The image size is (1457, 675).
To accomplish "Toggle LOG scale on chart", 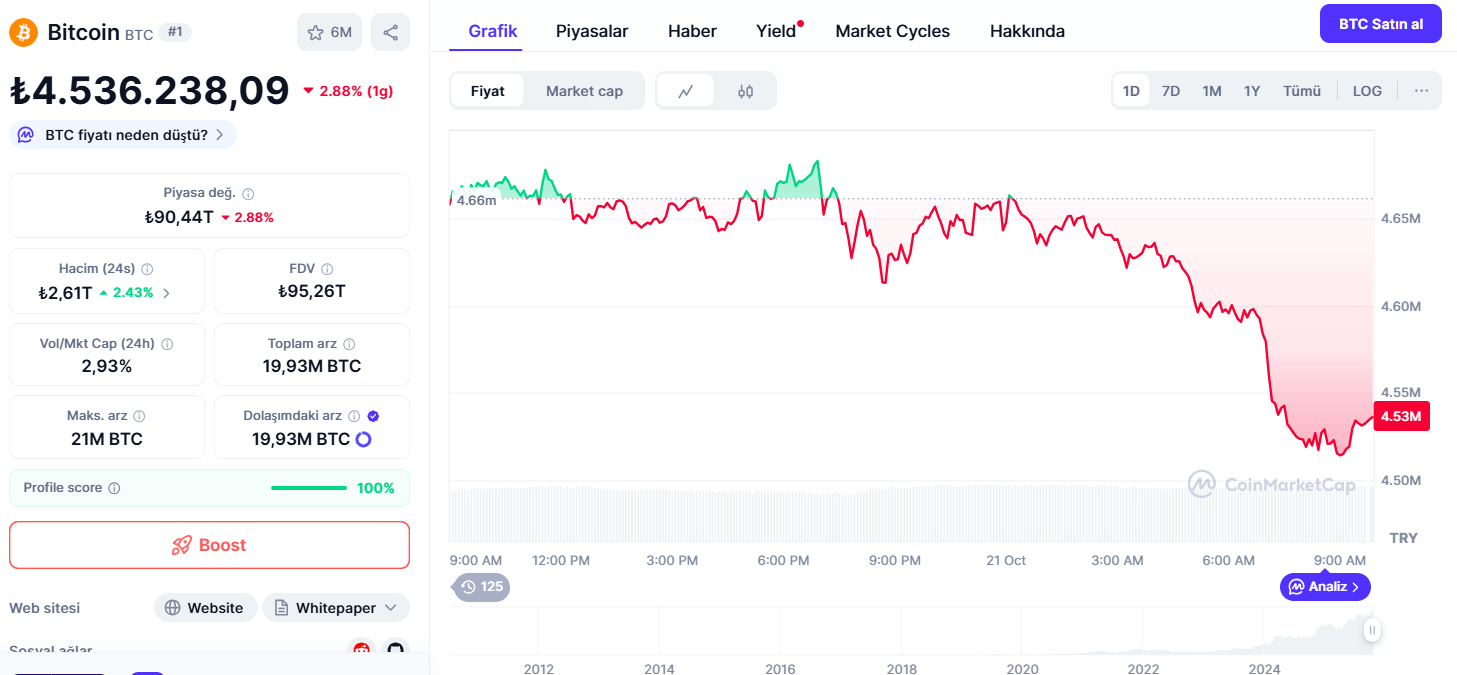I will [x=1367, y=91].
